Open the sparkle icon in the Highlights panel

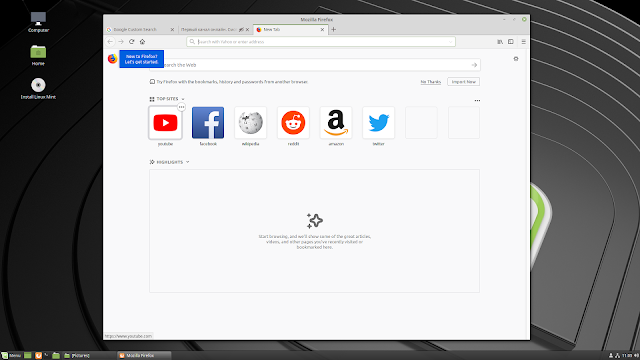pyautogui.click(x=315, y=221)
